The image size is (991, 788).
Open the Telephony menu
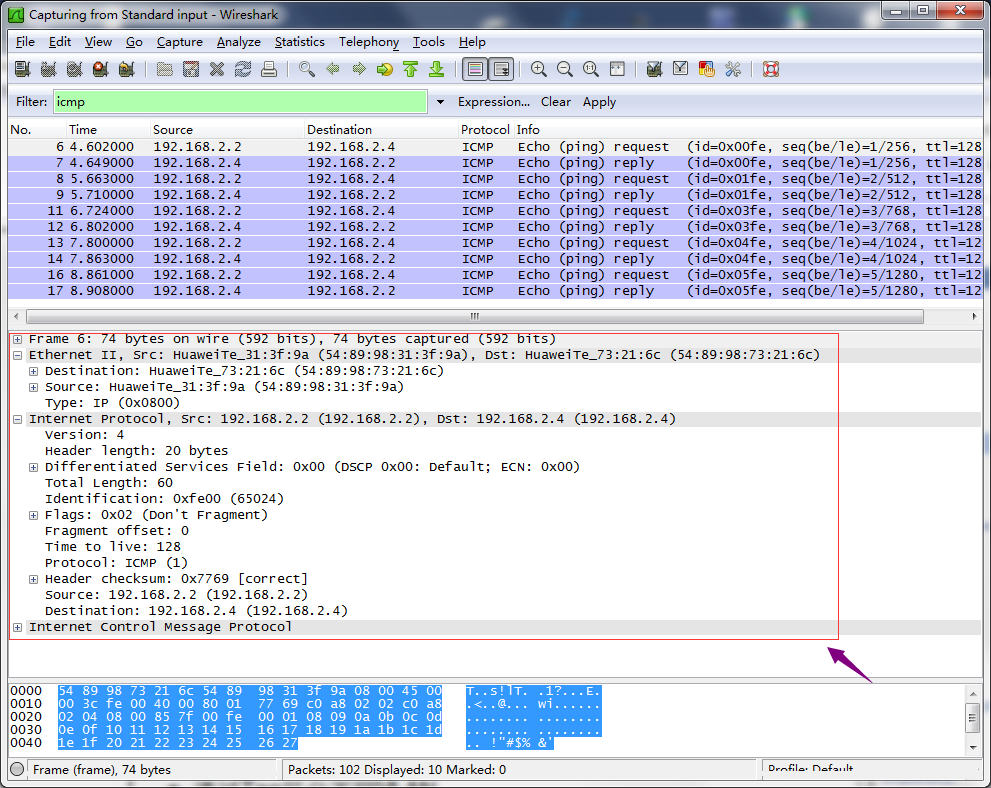[x=368, y=42]
